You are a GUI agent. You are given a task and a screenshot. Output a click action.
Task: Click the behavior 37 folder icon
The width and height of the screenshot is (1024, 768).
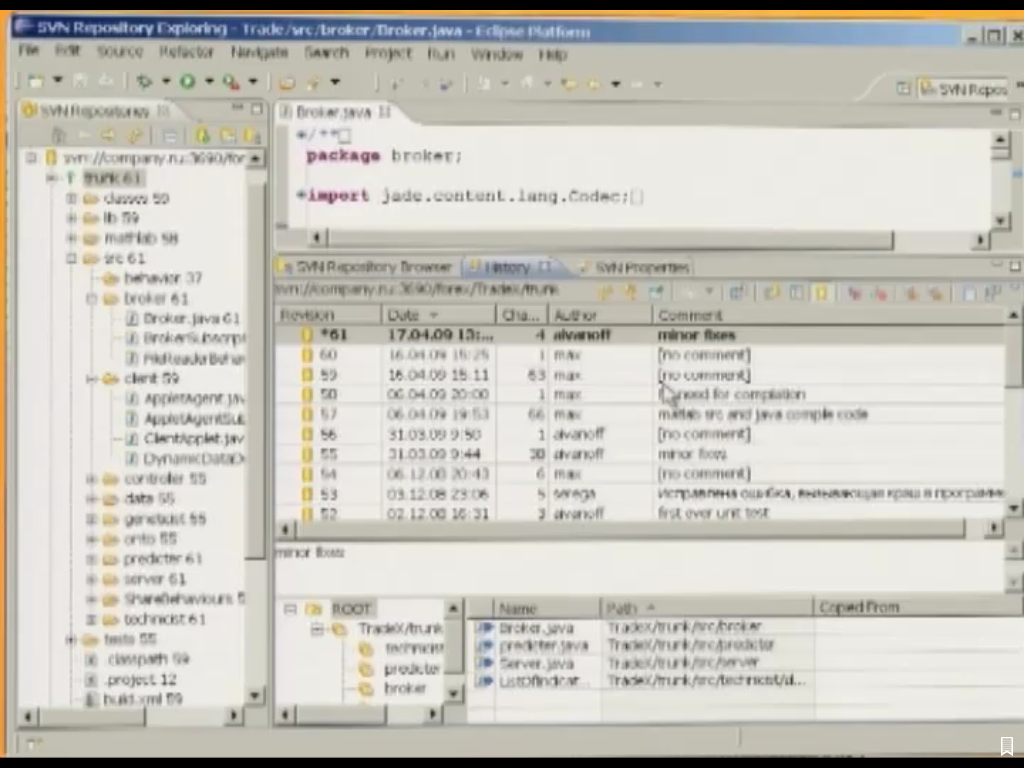click(110, 278)
